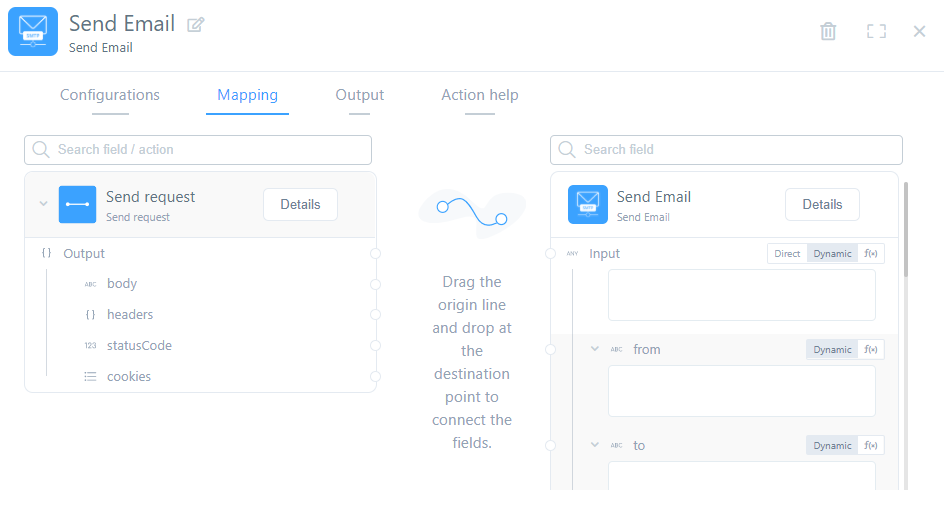Screen dimensions: 944x511
Task: Click the right panel vertical scrollbar
Action: click(906, 230)
